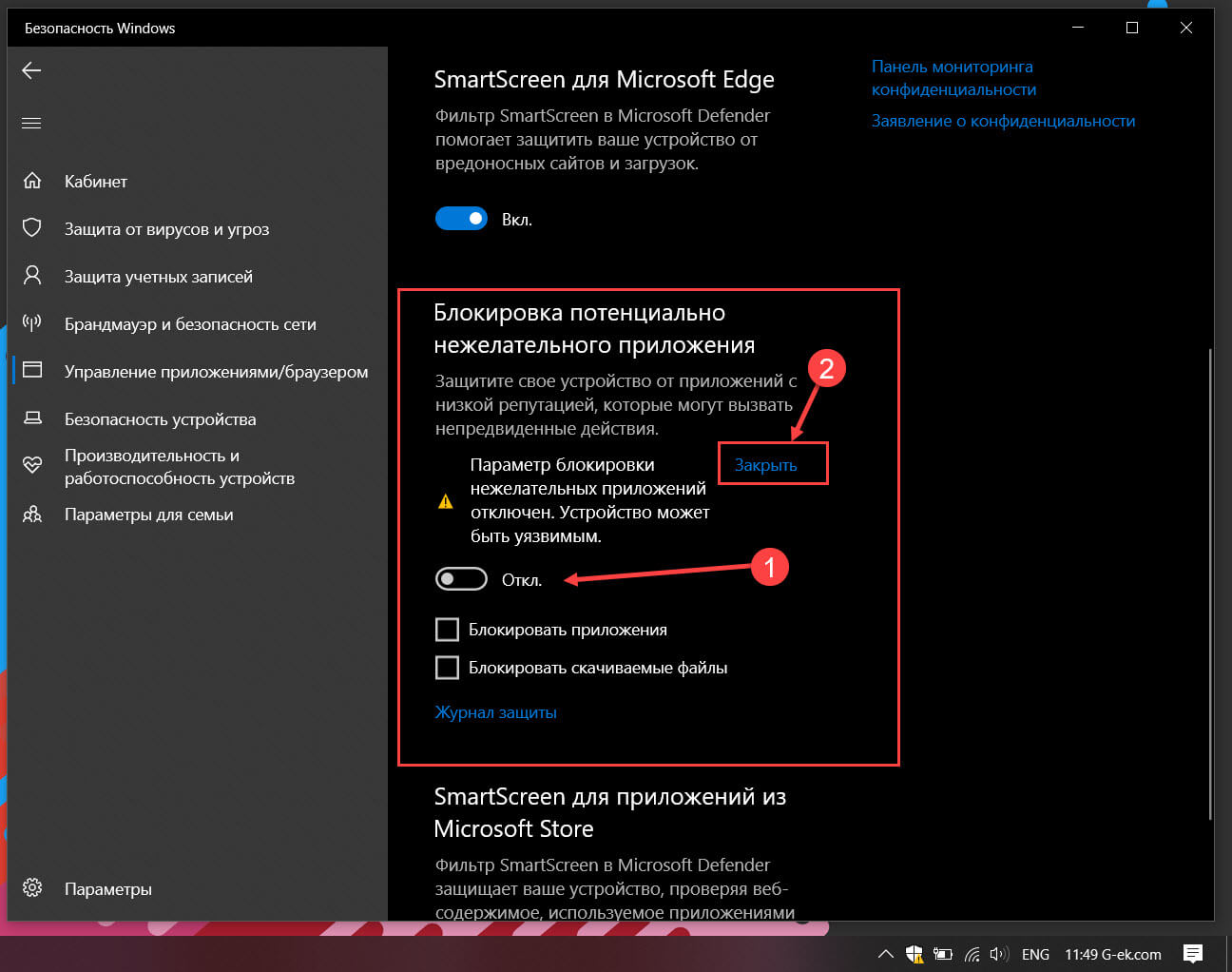Image resolution: width=1232 pixels, height=972 pixels.
Task: Click the laptop icon for device security
Action: tap(32, 418)
